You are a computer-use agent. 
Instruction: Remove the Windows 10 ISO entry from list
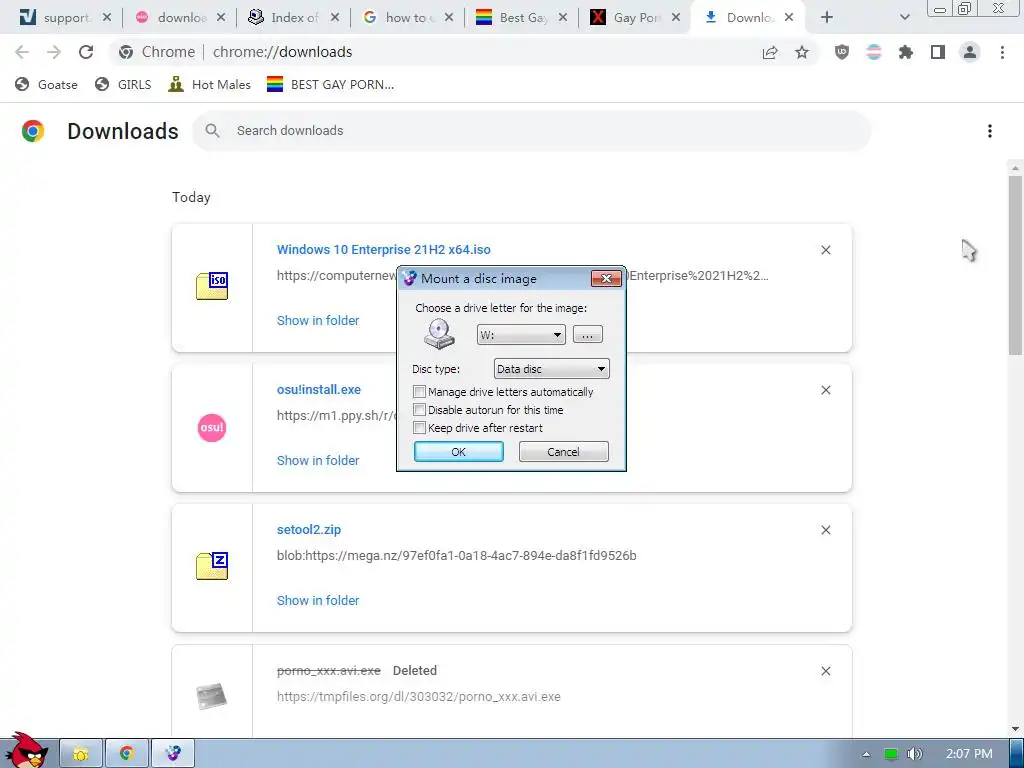pos(825,250)
